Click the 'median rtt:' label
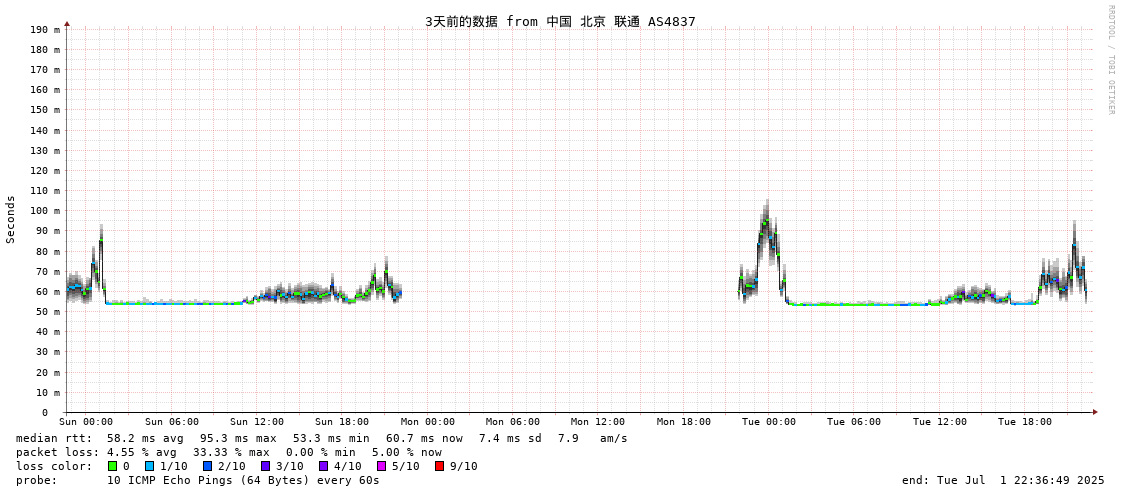Viewport: 1121px width, 494px height. [x=54, y=438]
